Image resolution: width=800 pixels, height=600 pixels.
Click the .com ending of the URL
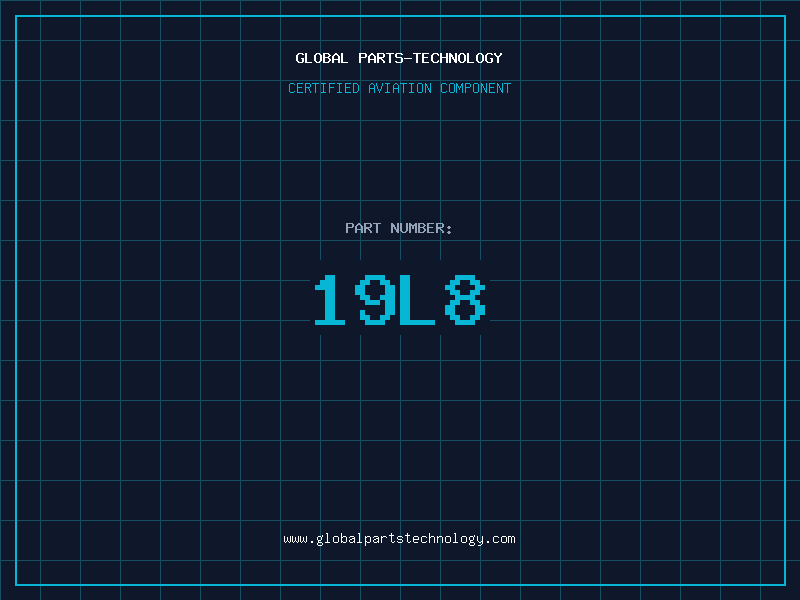point(500,538)
